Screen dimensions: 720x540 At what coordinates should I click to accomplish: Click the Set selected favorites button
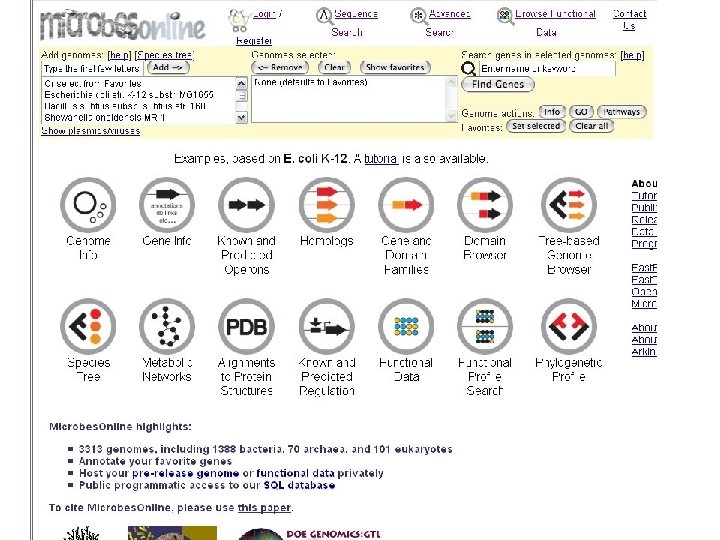coord(536,126)
